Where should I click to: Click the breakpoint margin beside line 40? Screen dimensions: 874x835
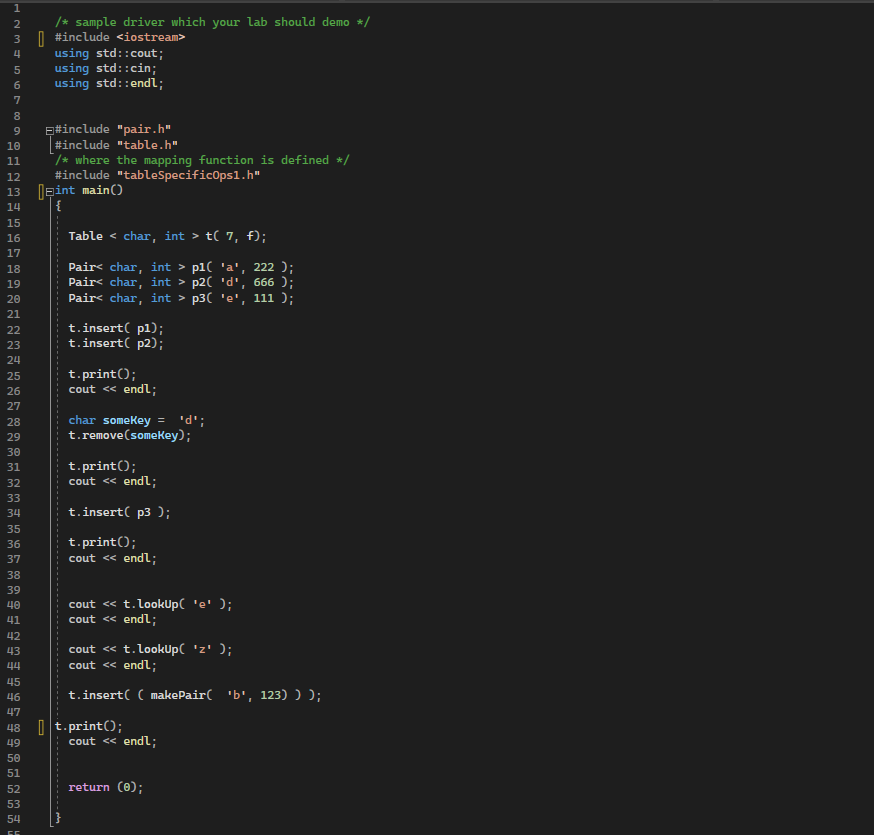tap(40, 604)
